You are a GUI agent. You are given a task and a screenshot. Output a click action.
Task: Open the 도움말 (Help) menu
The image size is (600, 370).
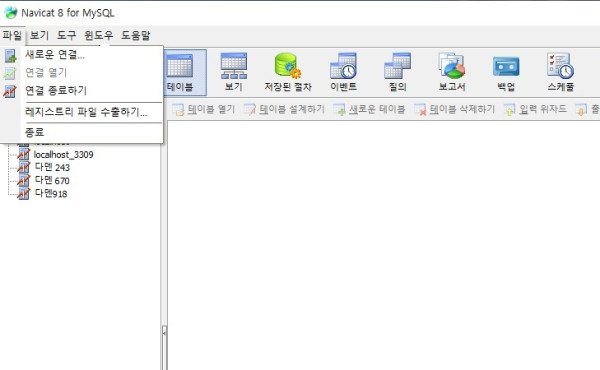coord(136,35)
